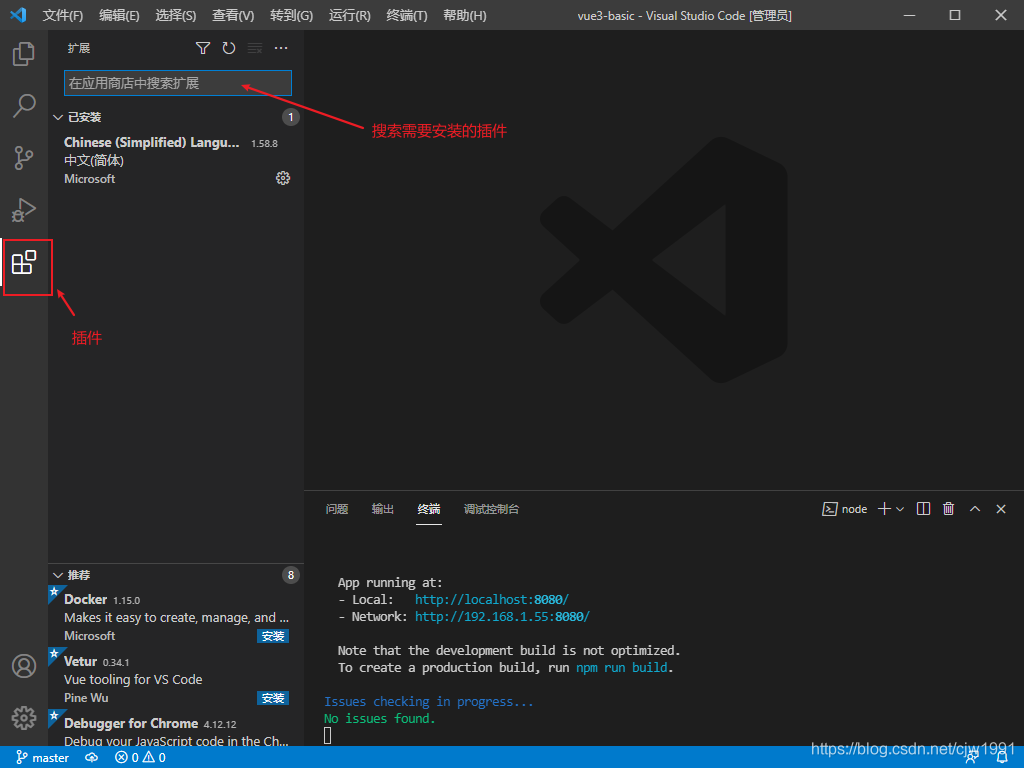Click the VS Code logo icon in title bar

(x=18, y=15)
